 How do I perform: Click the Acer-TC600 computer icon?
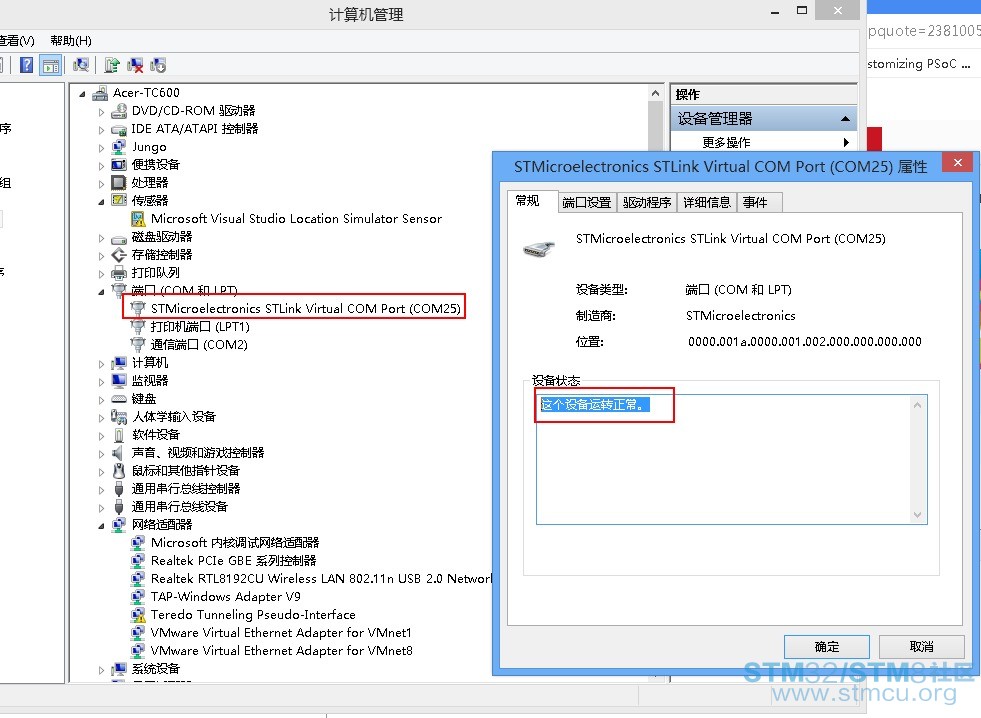tap(100, 93)
